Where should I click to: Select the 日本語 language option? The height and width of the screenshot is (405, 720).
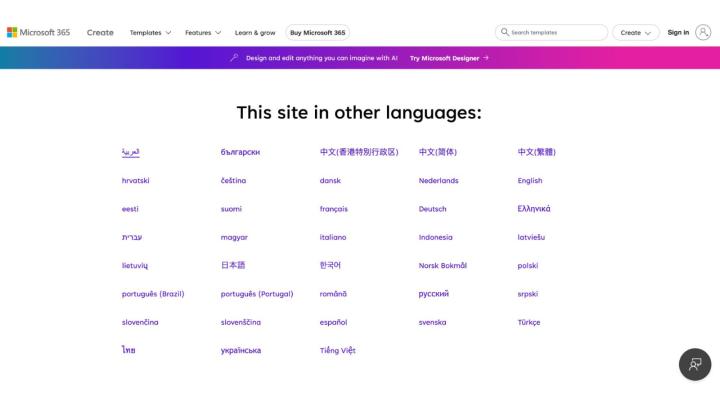point(233,266)
